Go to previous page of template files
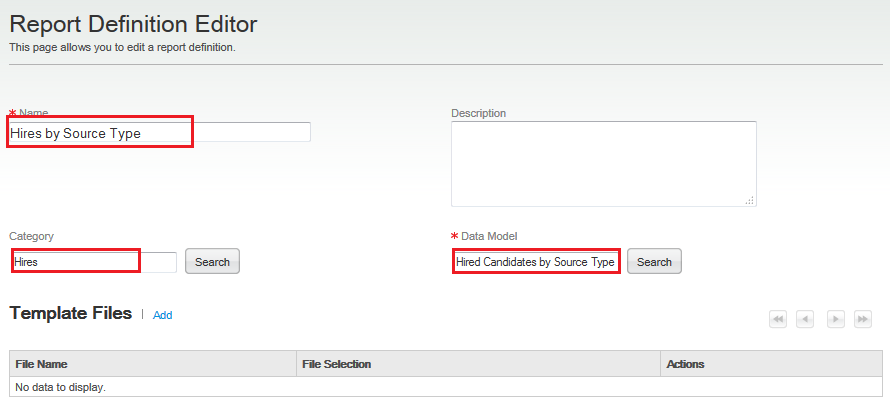The width and height of the screenshot is (890, 405). pyautogui.click(x=806, y=319)
